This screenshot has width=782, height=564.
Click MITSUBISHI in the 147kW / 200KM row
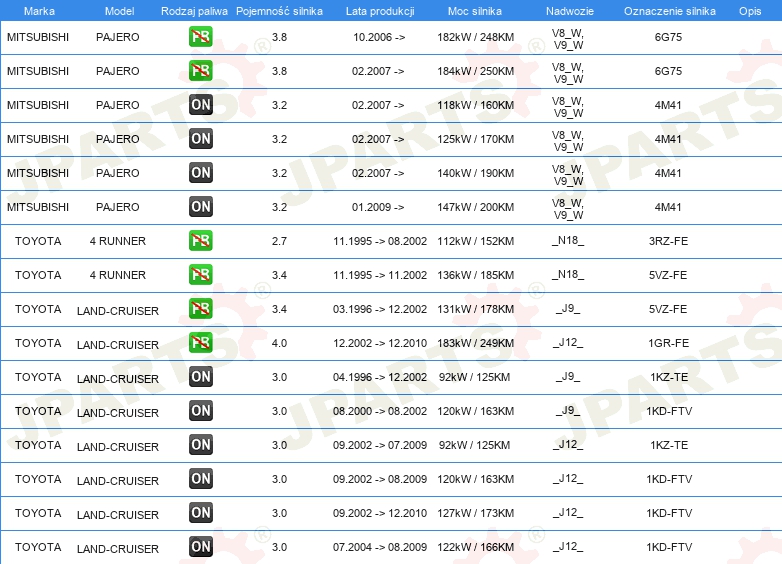pos(38,207)
